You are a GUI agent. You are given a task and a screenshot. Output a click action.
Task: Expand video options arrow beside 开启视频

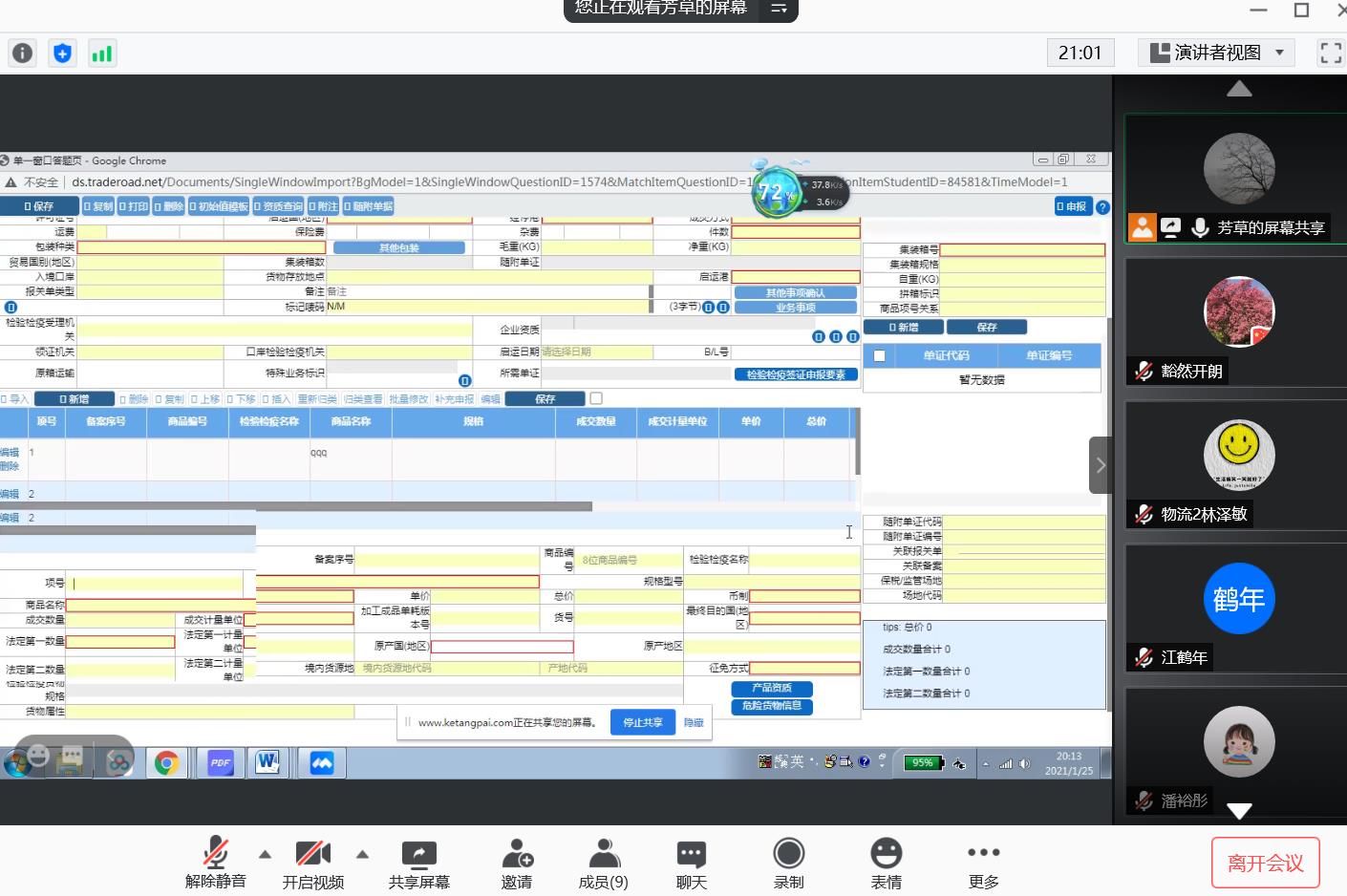click(363, 854)
